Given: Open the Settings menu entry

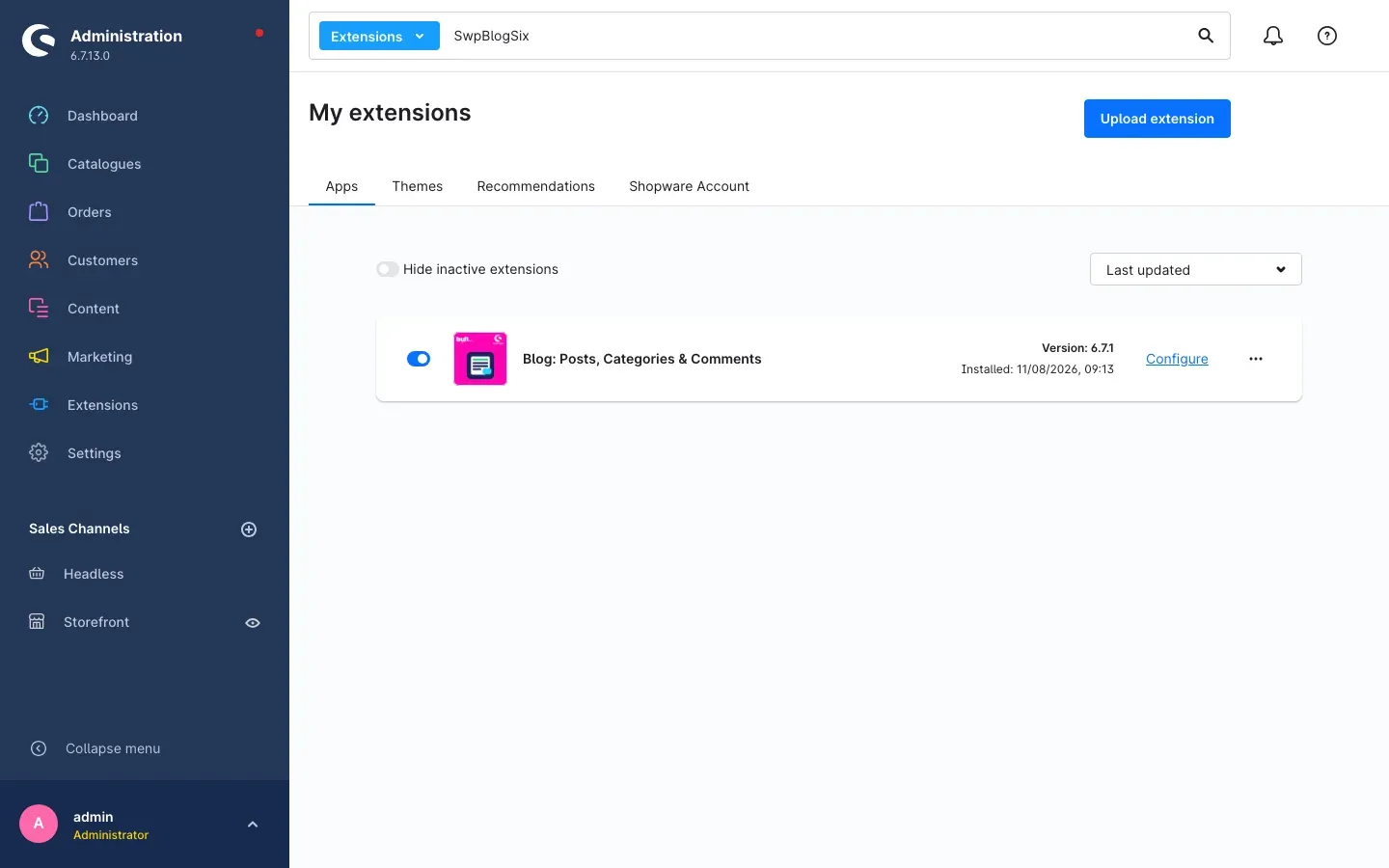Looking at the screenshot, I should [95, 453].
